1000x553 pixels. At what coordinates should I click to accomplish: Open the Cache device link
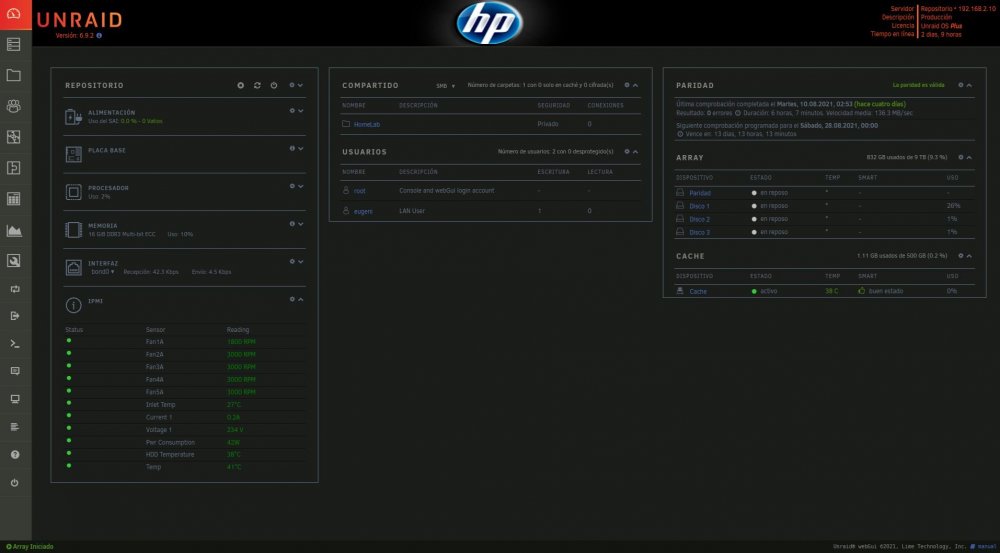tap(698, 291)
